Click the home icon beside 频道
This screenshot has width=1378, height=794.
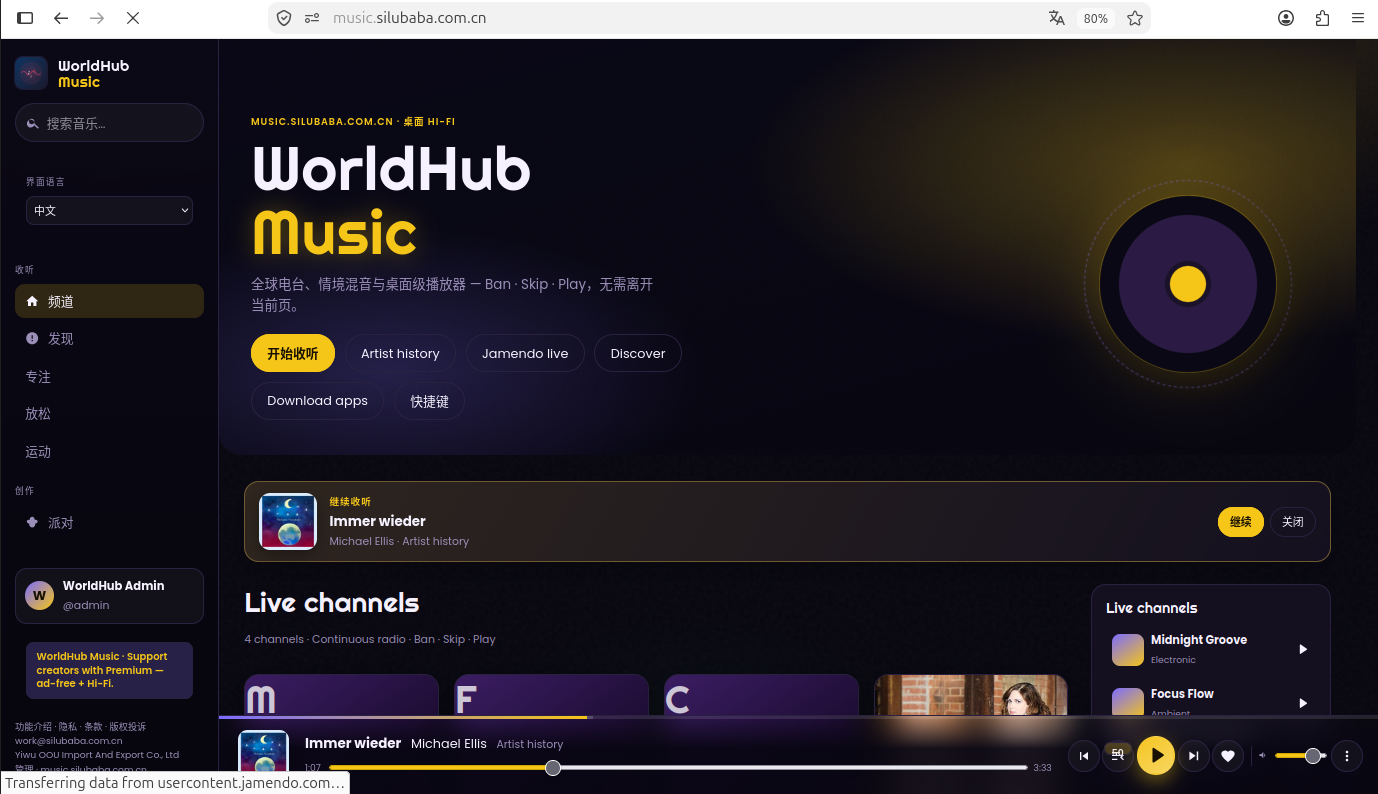coord(32,301)
